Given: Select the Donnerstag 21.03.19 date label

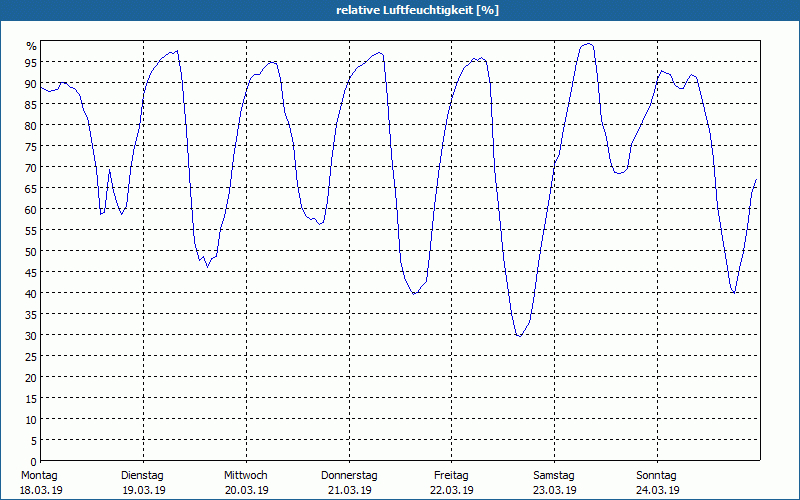Looking at the screenshot, I should tap(349, 483).
